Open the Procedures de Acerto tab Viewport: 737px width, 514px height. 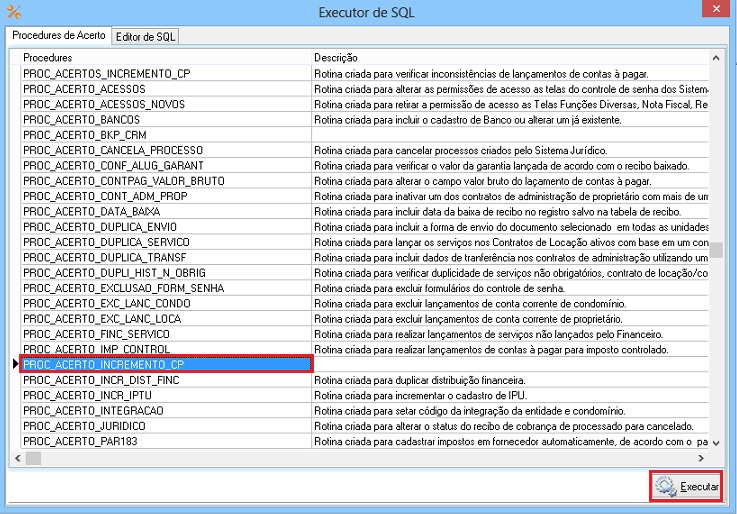point(58,36)
